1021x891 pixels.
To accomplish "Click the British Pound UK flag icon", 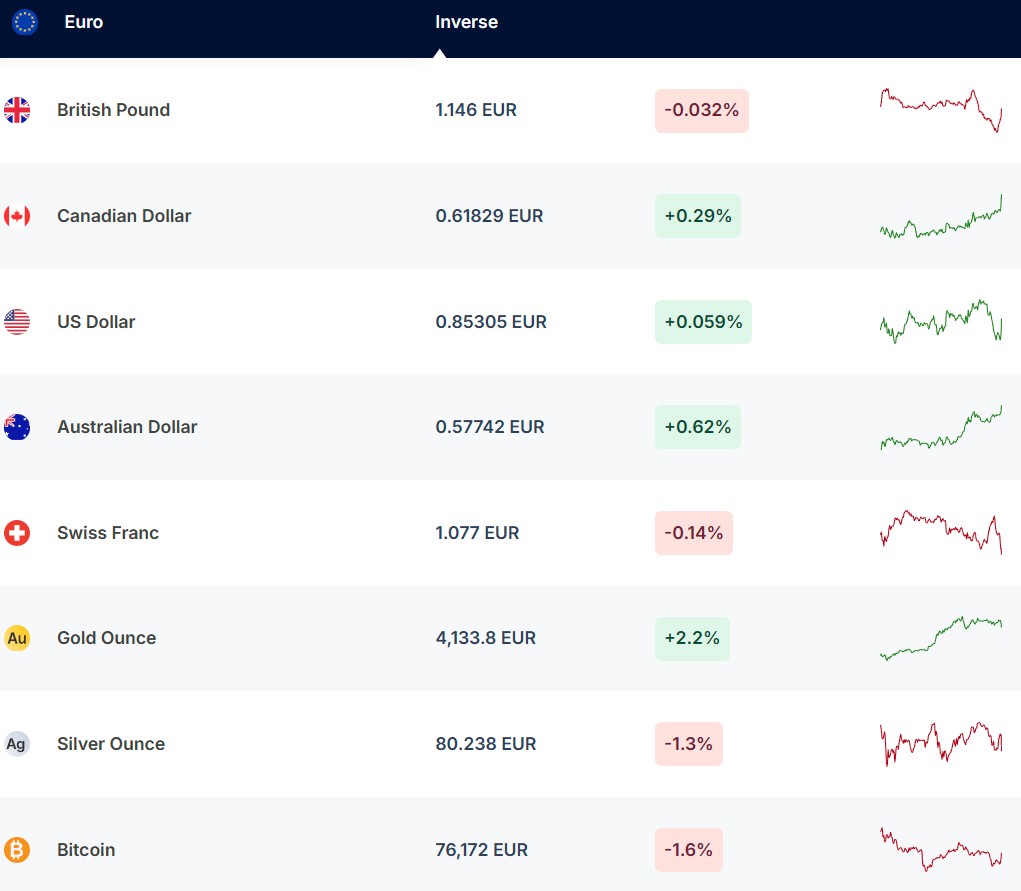I will click(x=17, y=110).
